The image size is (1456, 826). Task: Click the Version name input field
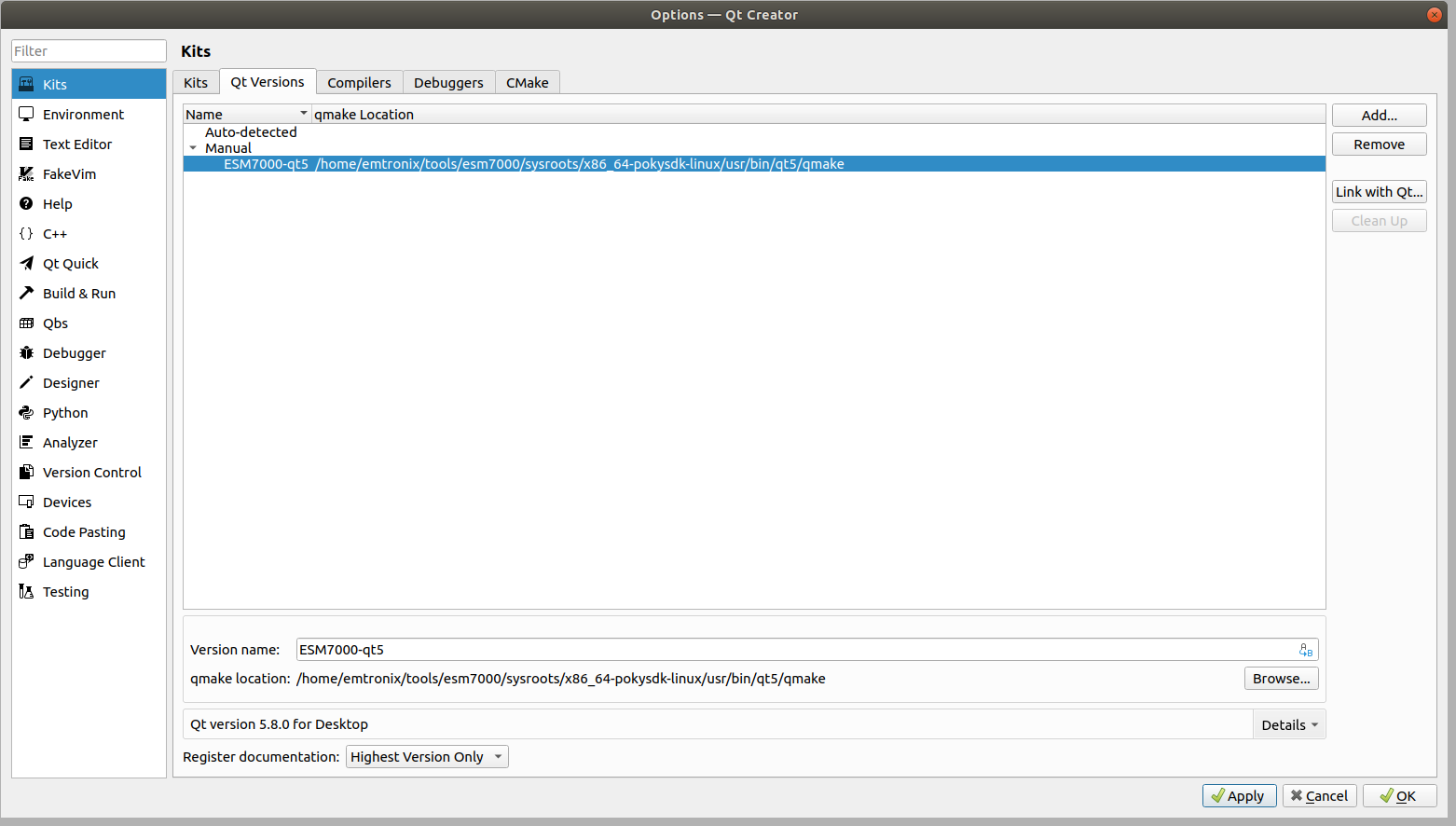pyautogui.click(x=807, y=650)
